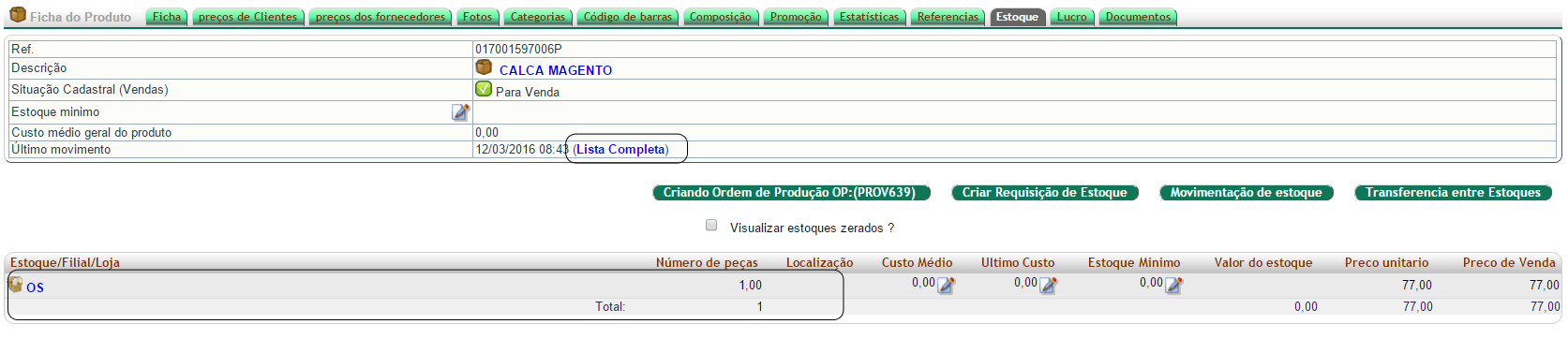Switch to the Documentos tab
The height and width of the screenshot is (339, 1568).
tap(1138, 17)
